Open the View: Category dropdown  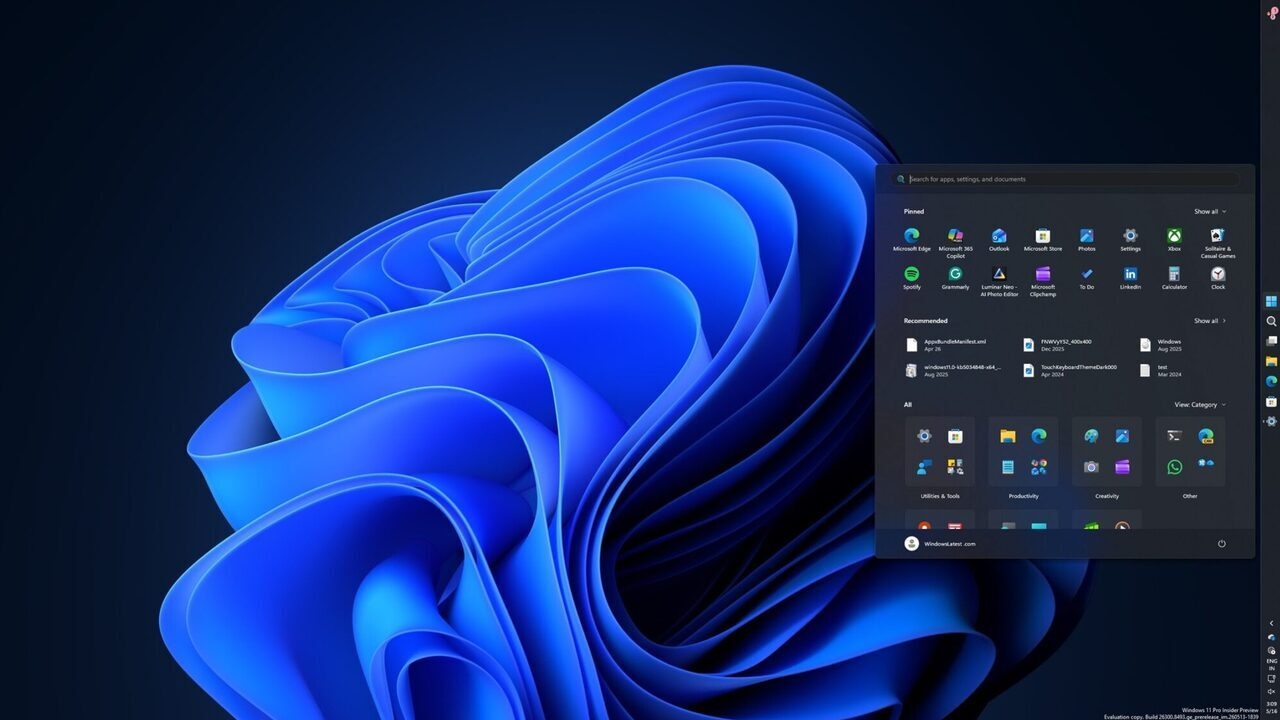(1200, 405)
